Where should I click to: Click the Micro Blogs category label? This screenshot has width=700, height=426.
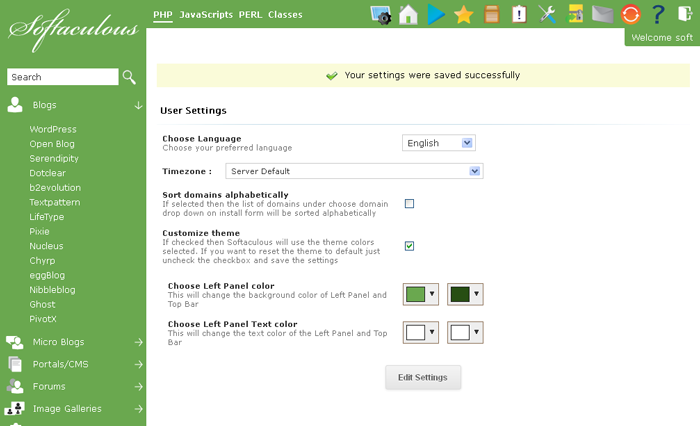click(x=58, y=342)
